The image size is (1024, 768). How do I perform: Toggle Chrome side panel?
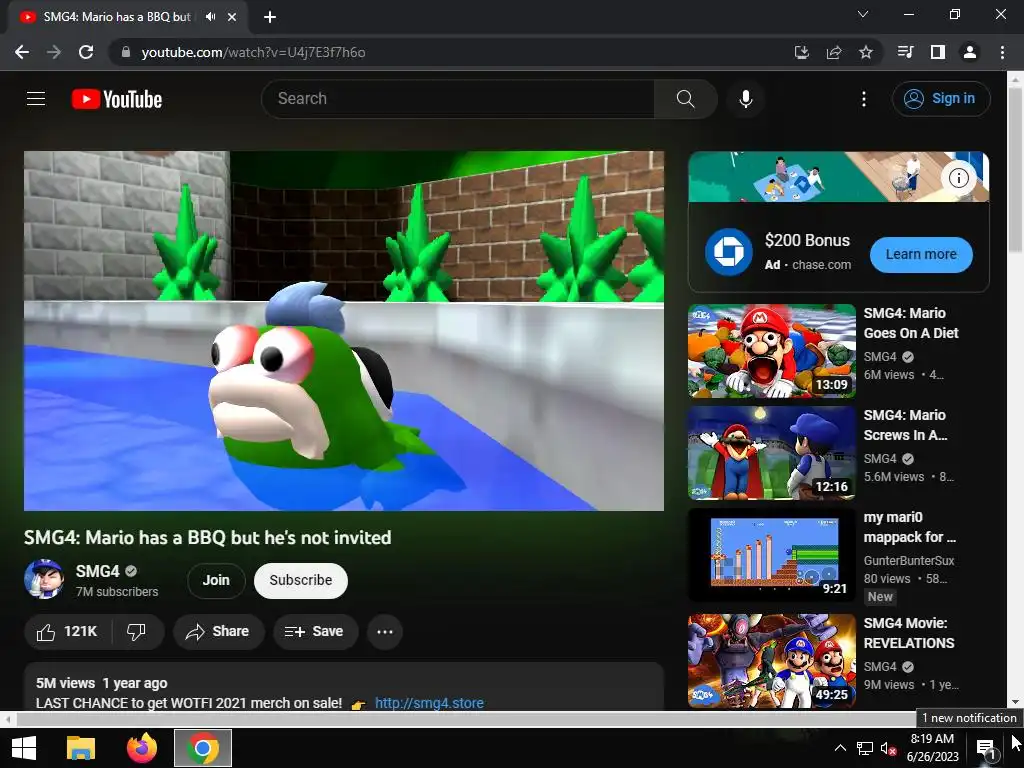tap(937, 52)
